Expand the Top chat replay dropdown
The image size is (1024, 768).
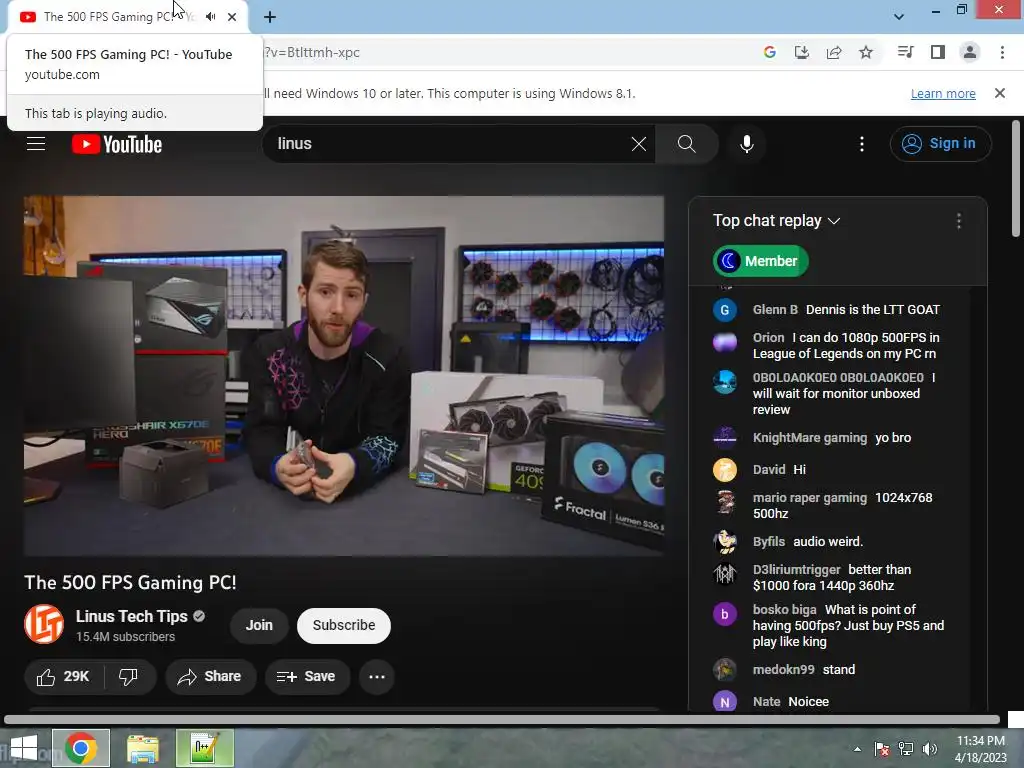pos(776,221)
